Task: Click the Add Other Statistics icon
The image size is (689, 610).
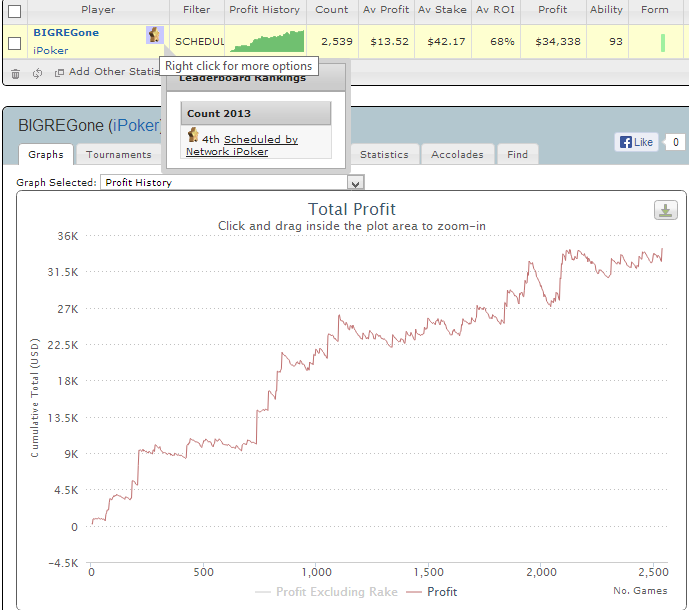Action: [x=59, y=73]
